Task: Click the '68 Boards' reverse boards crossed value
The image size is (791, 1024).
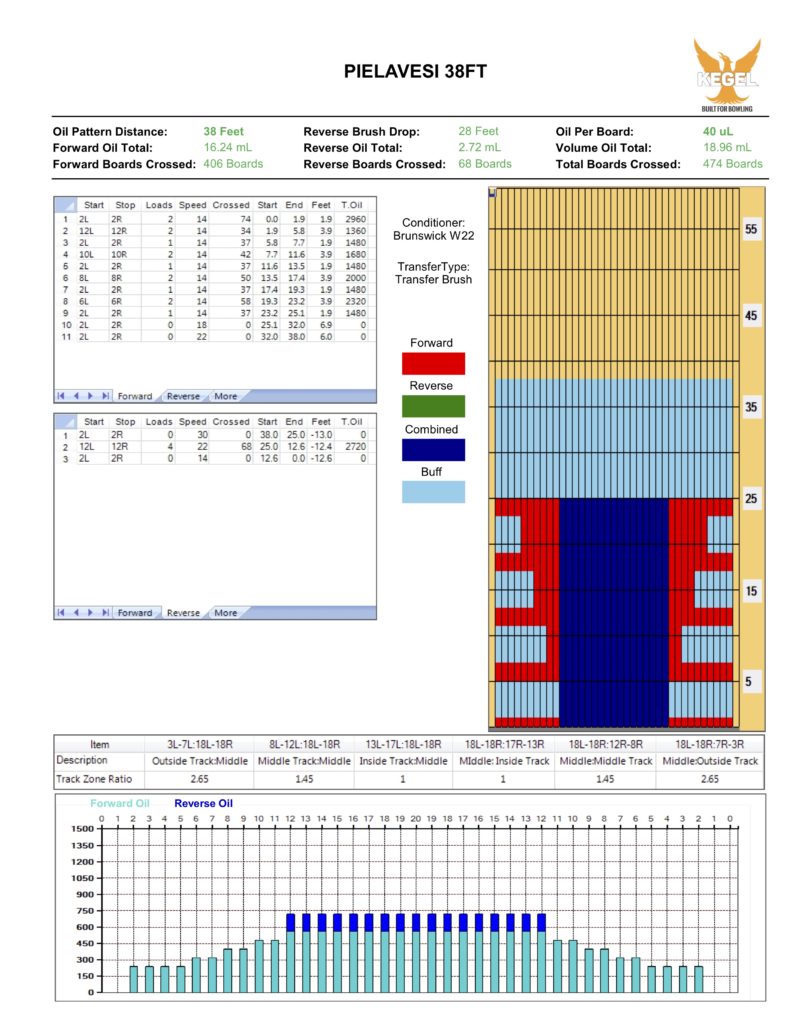Action: pyautogui.click(x=485, y=164)
